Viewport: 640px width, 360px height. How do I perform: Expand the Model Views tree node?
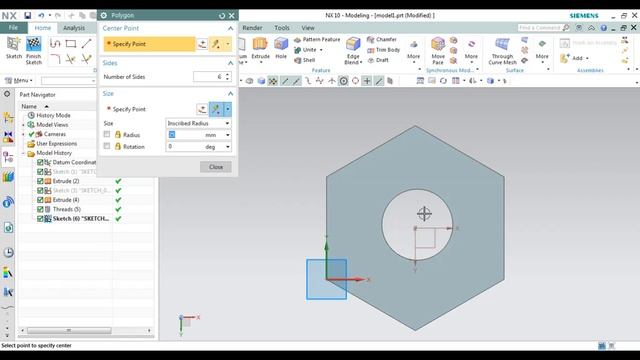(x=24, y=125)
